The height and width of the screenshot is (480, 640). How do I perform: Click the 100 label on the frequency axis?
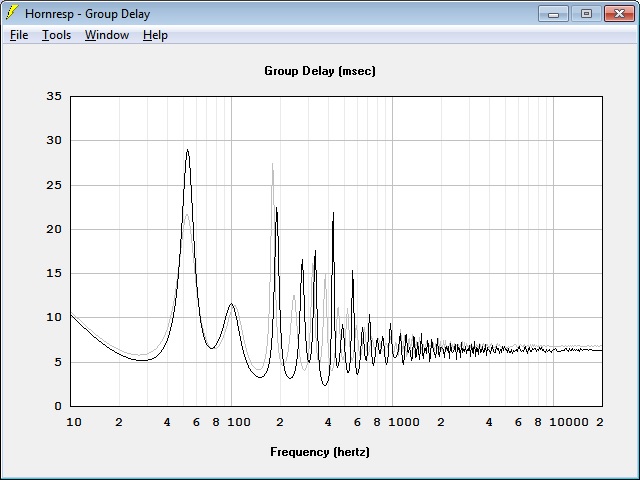coord(239,422)
